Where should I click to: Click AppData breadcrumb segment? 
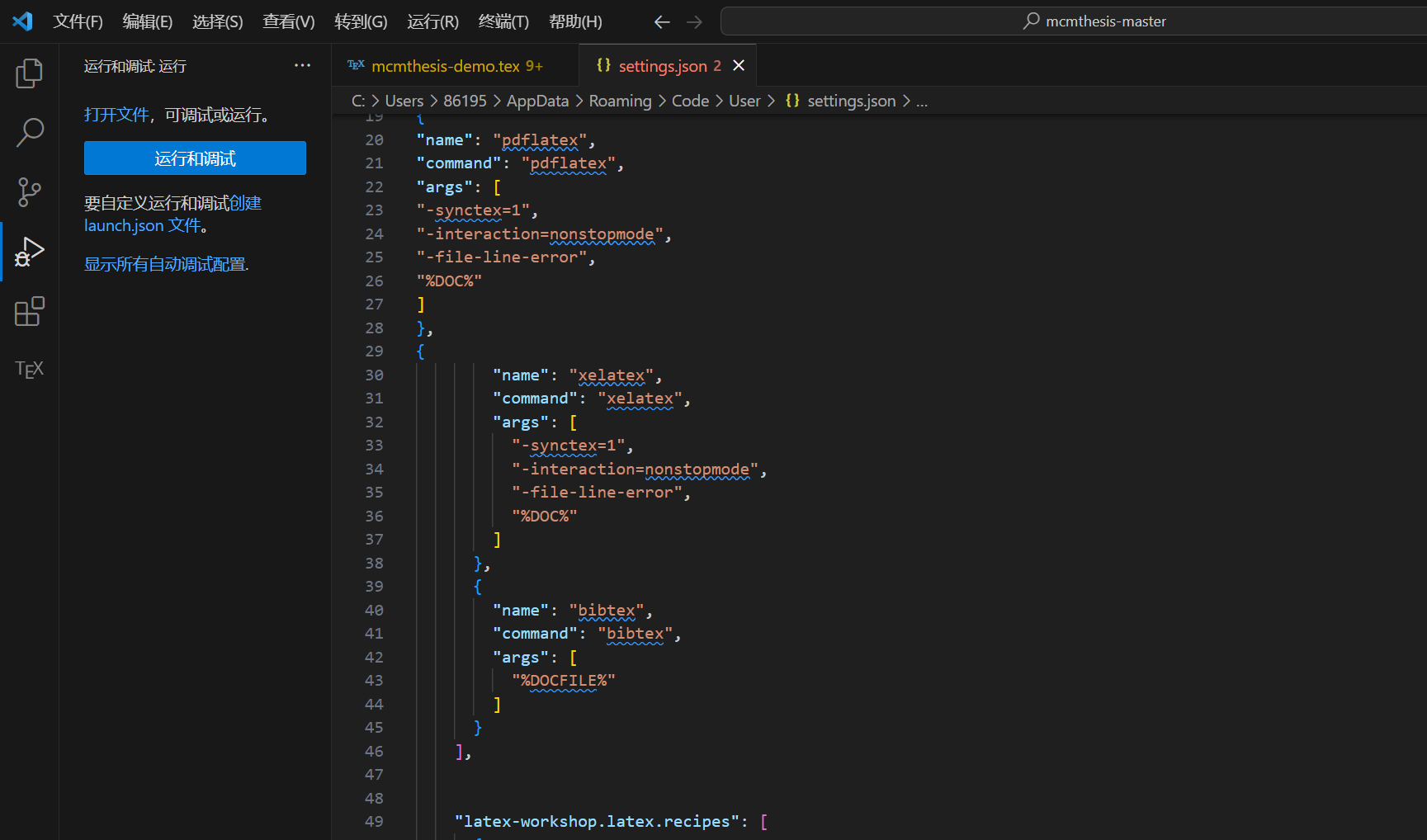(x=537, y=101)
